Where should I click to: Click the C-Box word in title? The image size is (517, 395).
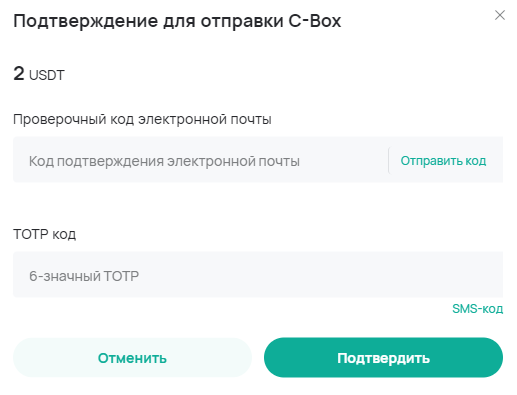click(315, 21)
